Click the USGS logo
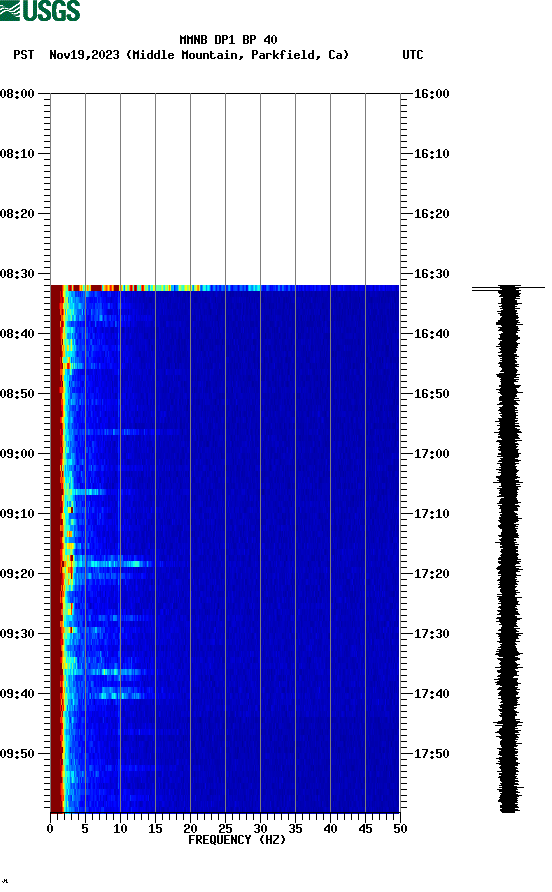552x892 pixels. click(40, 10)
